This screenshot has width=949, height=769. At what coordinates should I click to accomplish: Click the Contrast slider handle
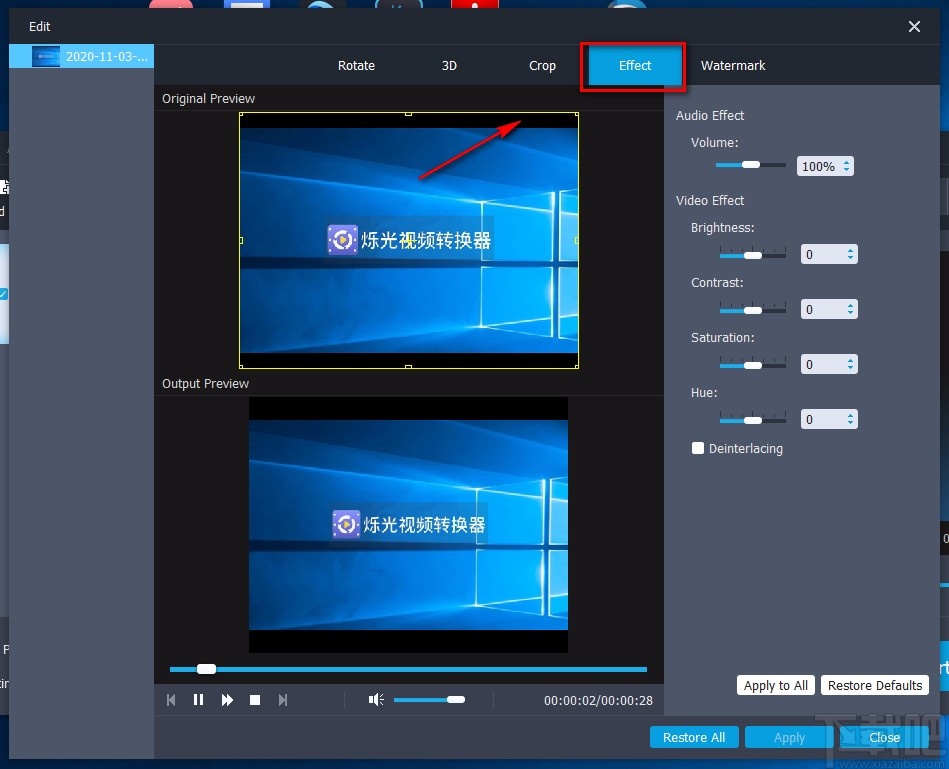[752, 309]
